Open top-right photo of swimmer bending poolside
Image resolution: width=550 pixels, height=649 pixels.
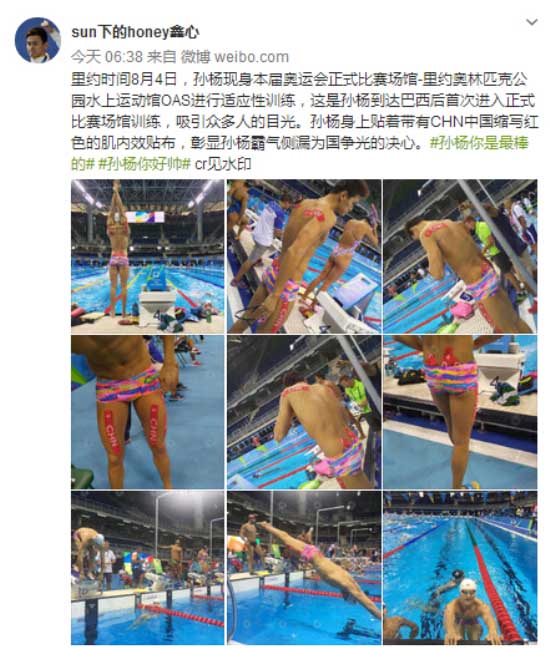[460, 256]
